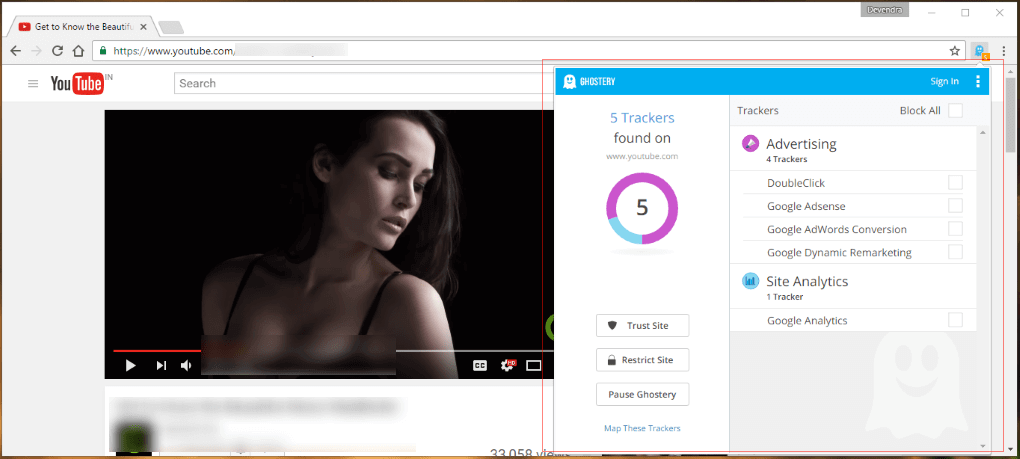Click the Google Analytics tracker name
Viewport: 1020px width, 459px height.
pos(807,321)
